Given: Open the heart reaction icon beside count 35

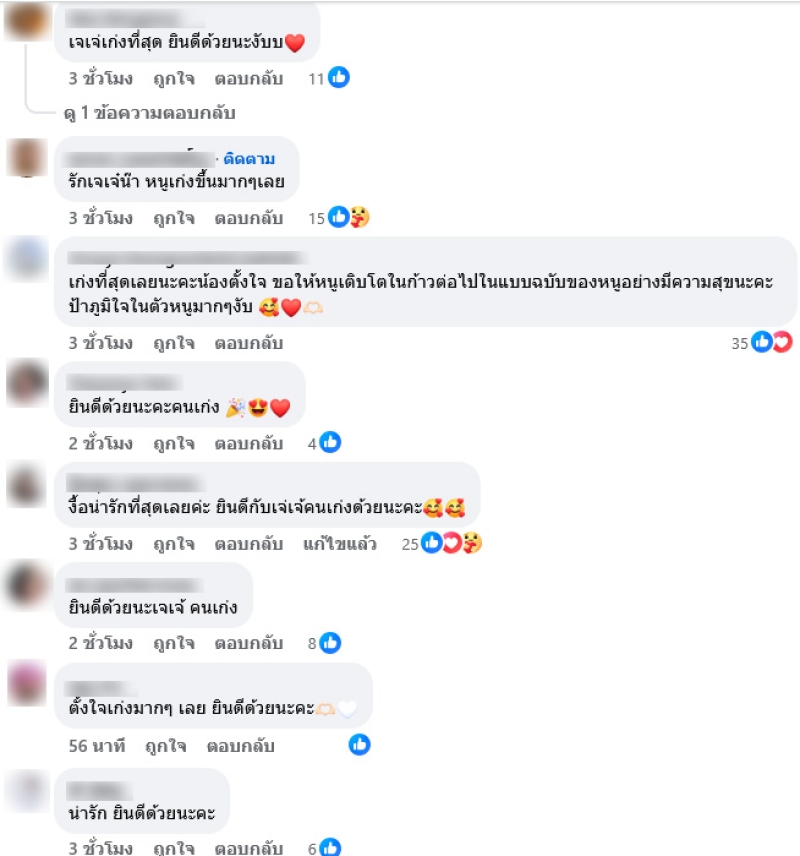Looking at the screenshot, I should [783, 342].
